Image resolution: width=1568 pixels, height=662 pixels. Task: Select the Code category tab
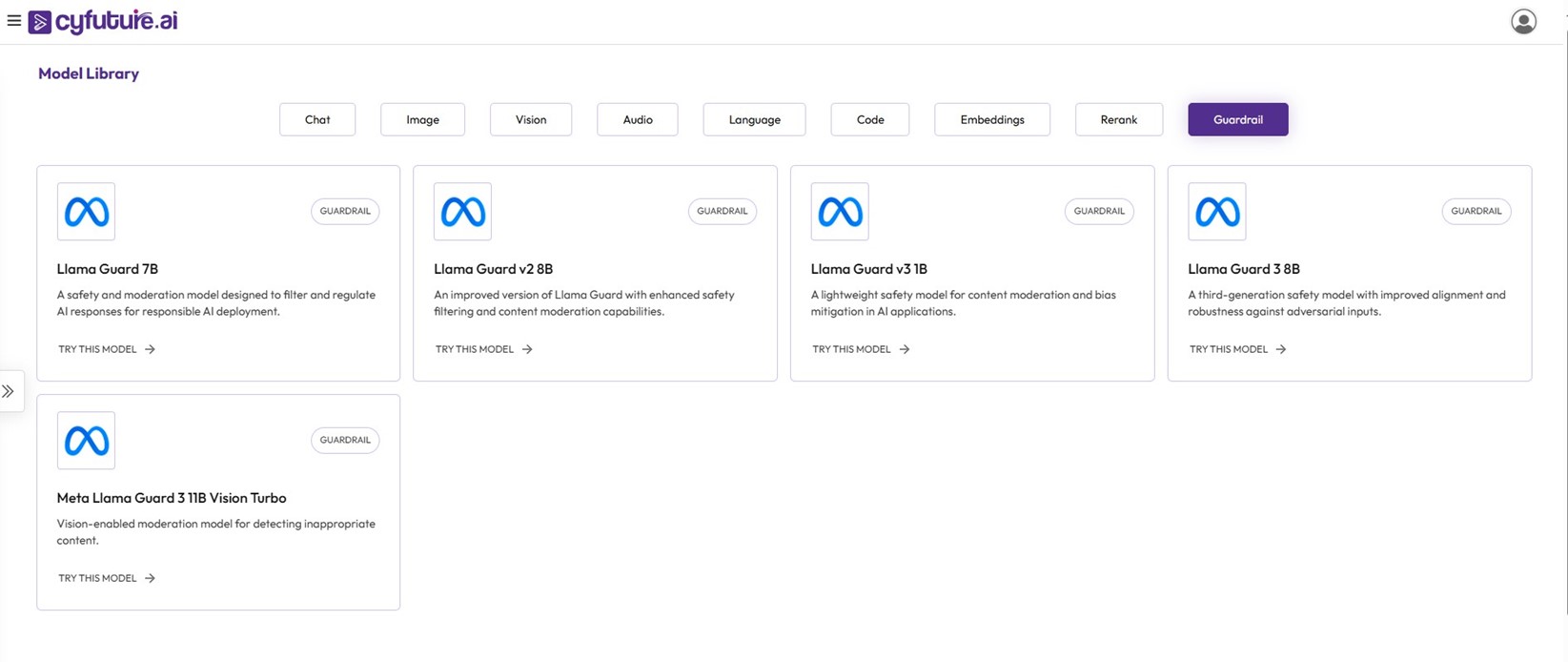(869, 119)
